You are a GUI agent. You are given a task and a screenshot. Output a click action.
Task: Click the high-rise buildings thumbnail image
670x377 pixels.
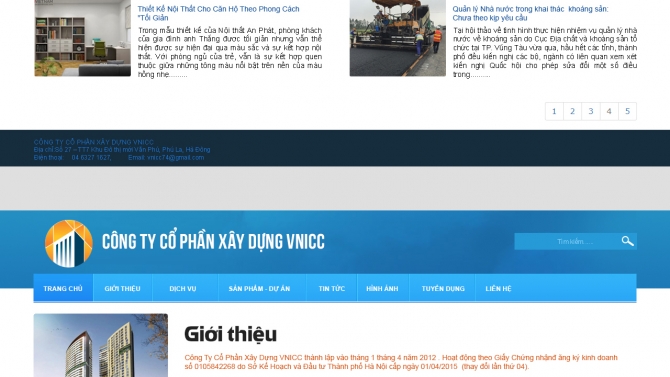tap(101, 345)
